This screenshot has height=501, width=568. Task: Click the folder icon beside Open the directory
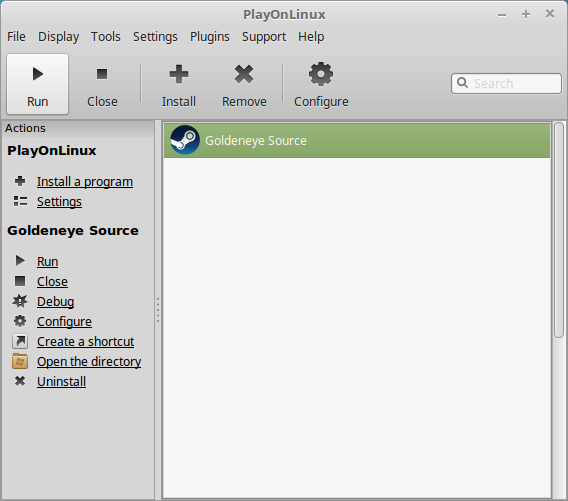click(20, 361)
